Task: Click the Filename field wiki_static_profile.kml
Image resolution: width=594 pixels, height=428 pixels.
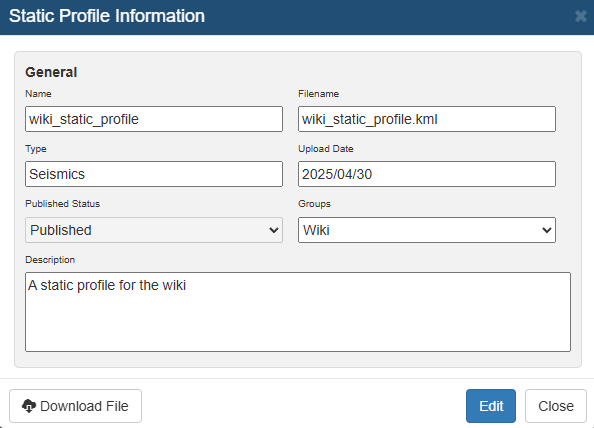Action: point(427,119)
